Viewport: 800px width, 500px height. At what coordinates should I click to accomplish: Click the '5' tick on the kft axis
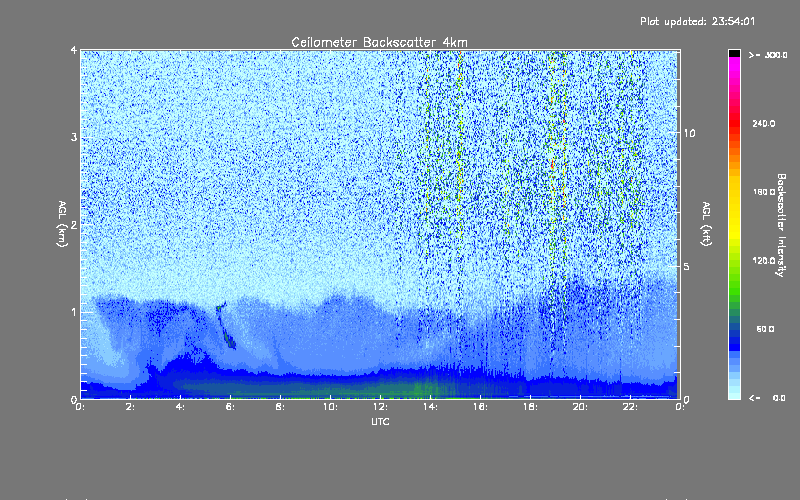click(x=687, y=266)
